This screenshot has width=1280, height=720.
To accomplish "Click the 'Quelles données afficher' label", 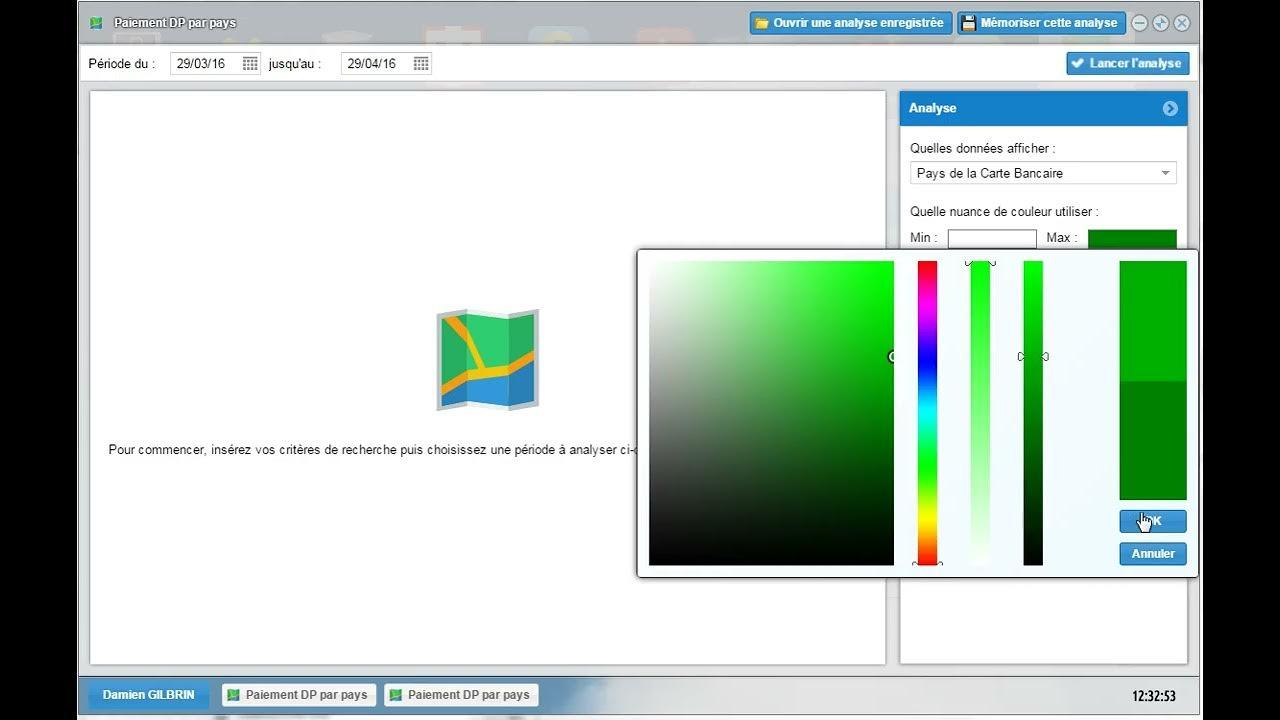I will [983, 148].
